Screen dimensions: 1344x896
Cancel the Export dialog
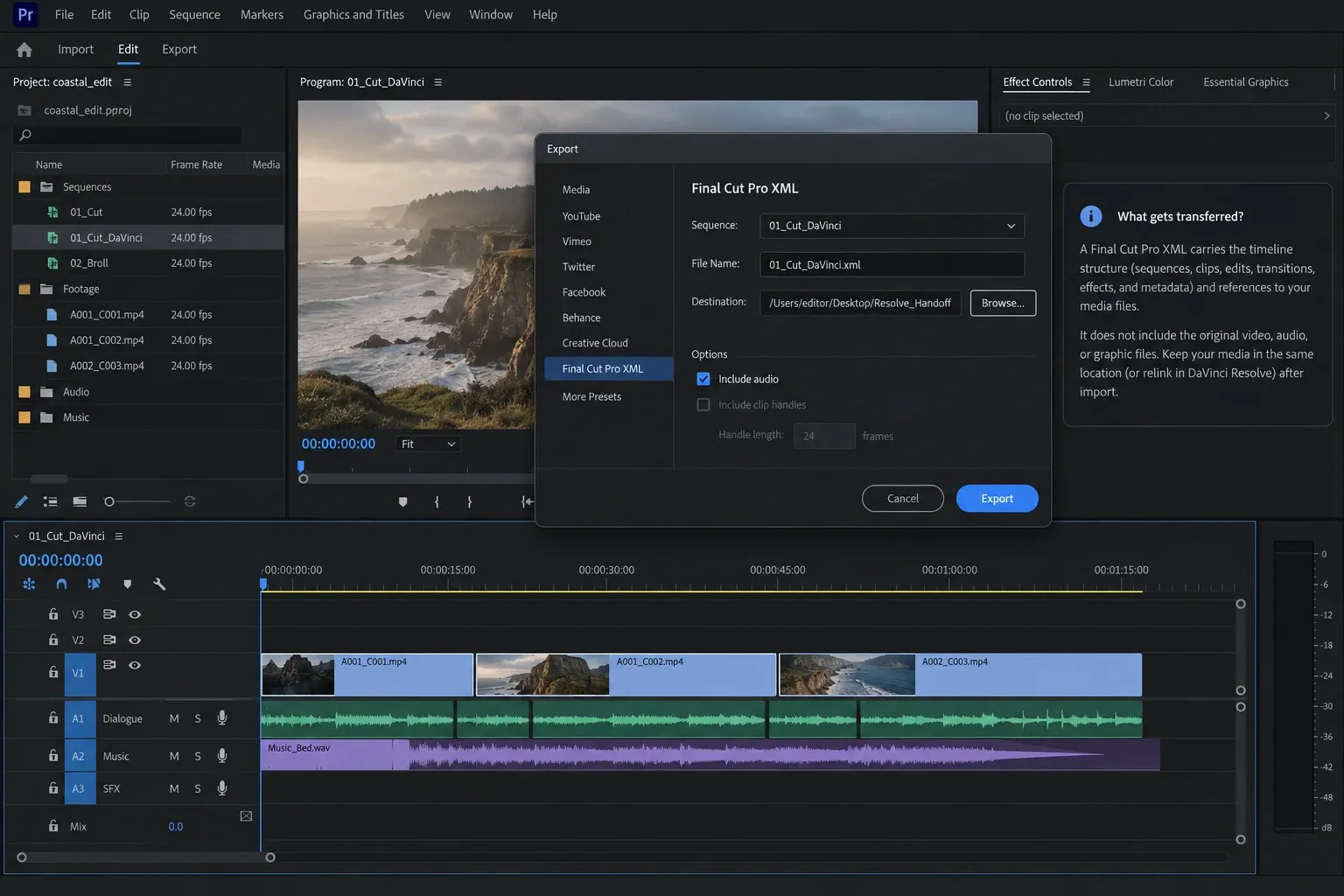(x=903, y=499)
